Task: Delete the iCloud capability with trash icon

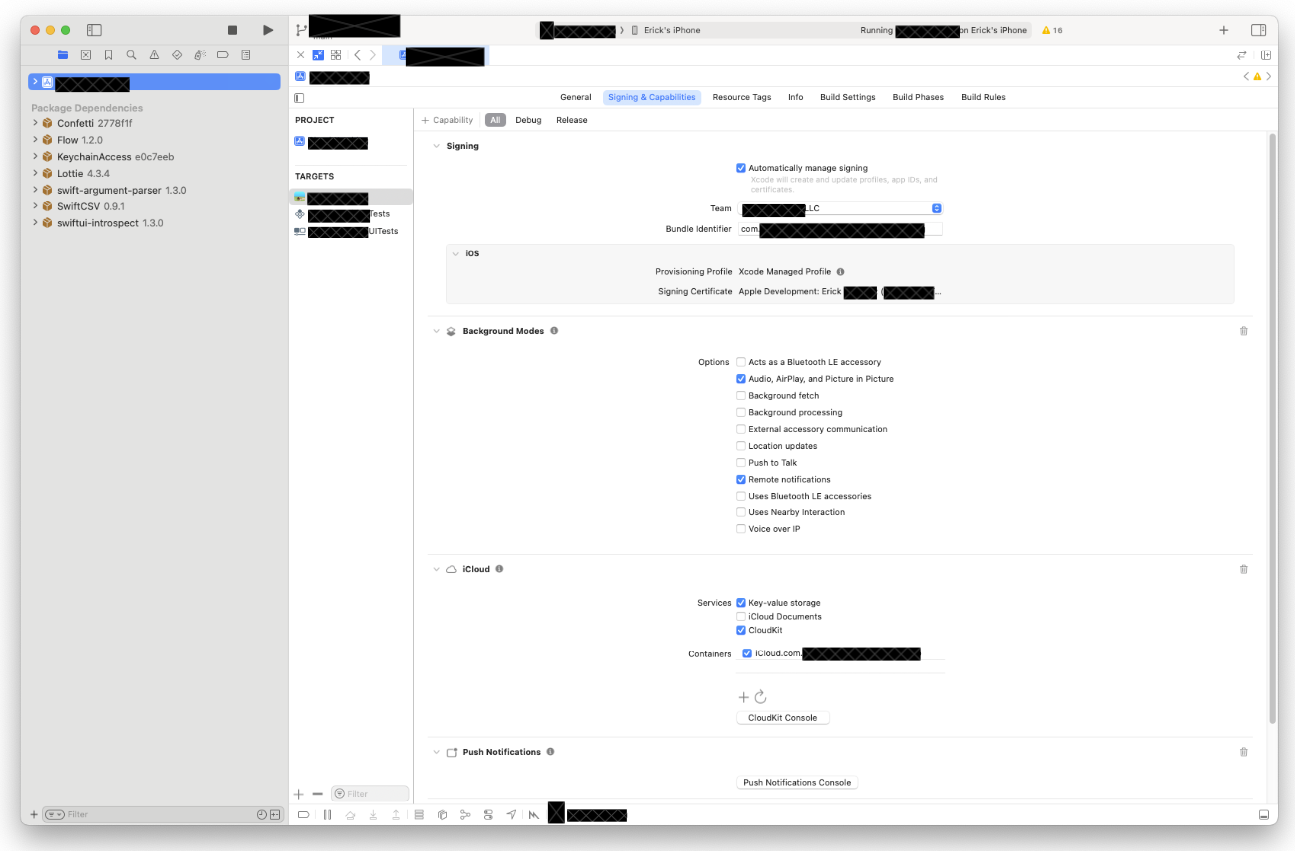Action: click(x=1244, y=569)
